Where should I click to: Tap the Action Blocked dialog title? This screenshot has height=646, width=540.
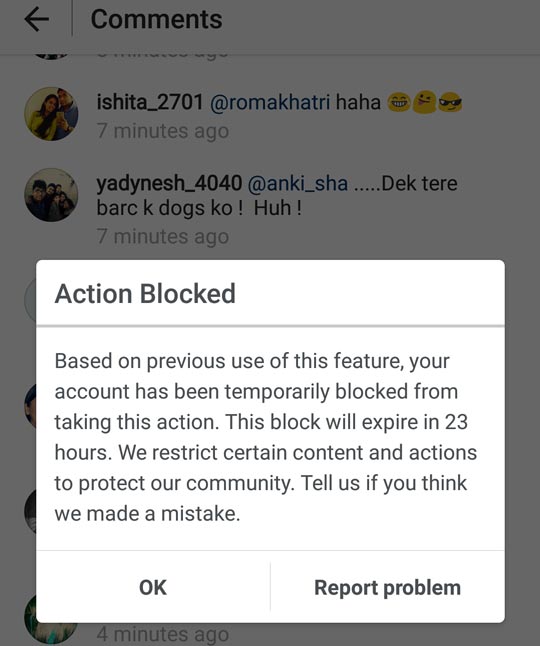pos(145,294)
